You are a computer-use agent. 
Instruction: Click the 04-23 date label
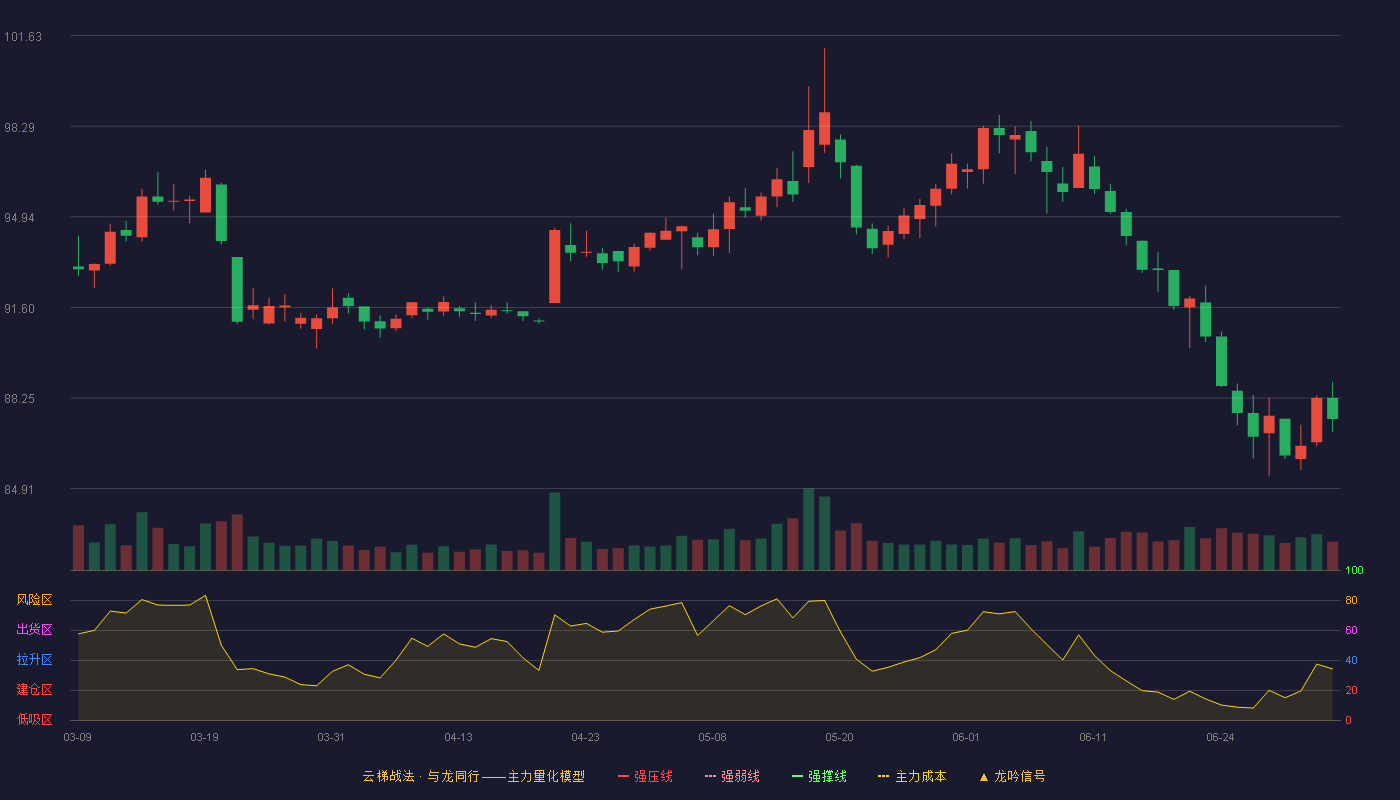tap(585, 737)
